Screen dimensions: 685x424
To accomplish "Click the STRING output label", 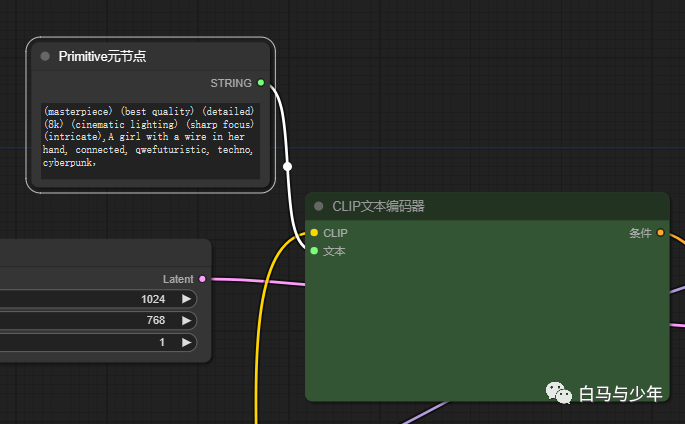I will coord(231,83).
